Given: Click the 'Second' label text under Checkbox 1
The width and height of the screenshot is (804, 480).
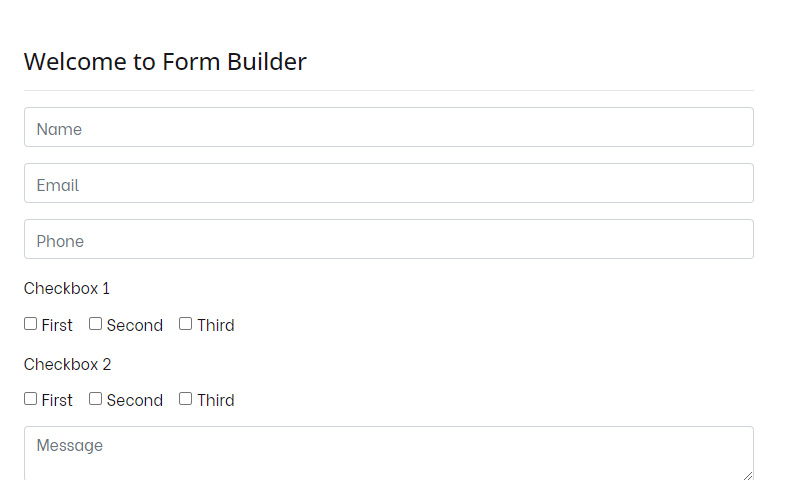Looking at the screenshot, I should [x=134, y=325].
